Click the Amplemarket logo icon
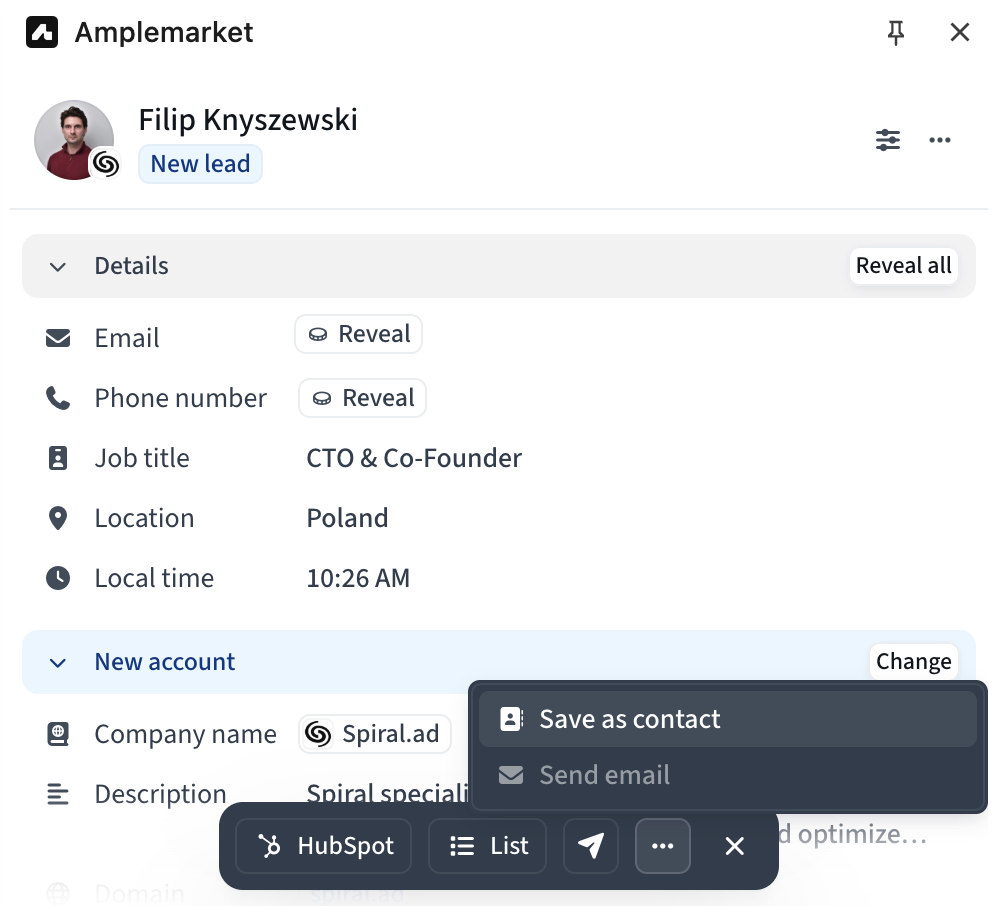Screen dimensions: 1002x906 click(42, 33)
